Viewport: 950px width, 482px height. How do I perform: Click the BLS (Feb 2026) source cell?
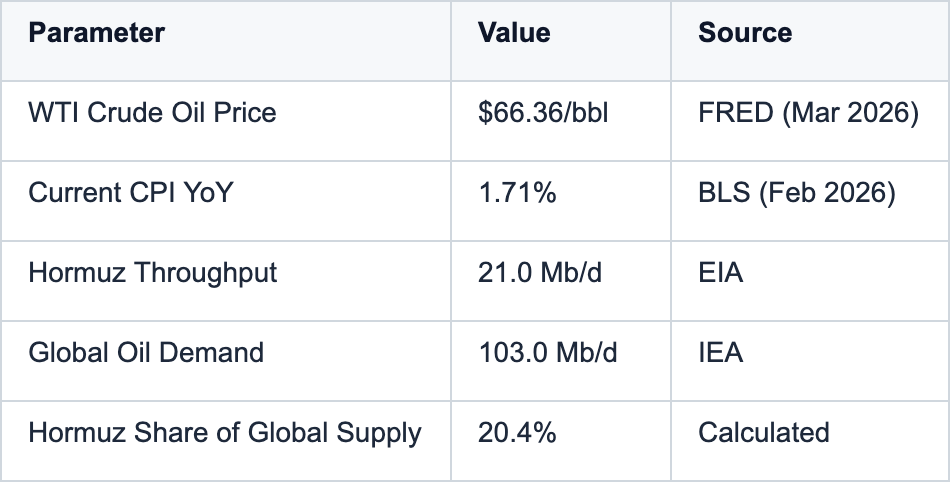point(796,193)
